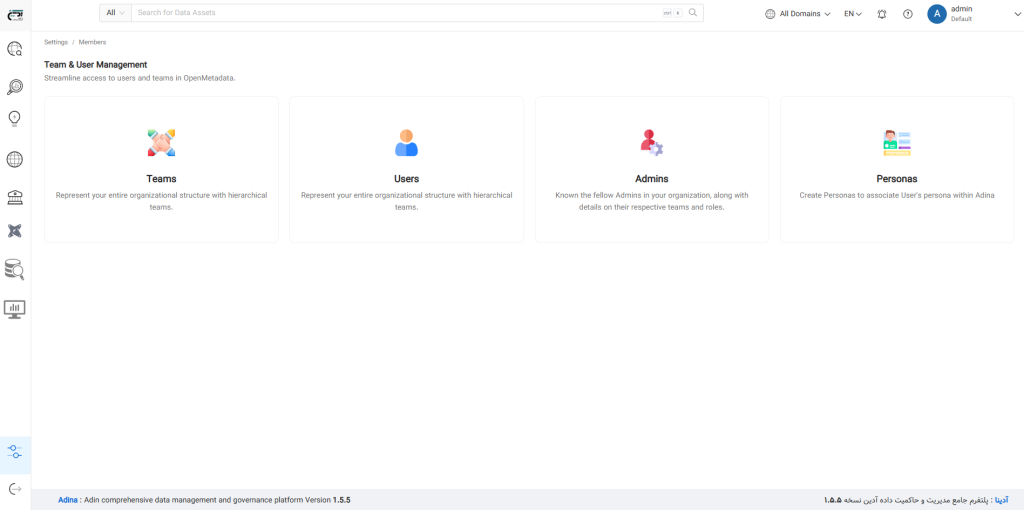Viewport: 1024px width, 510px height.
Task: Open the Settings sliders icon in sidebar
Action: (x=15, y=452)
